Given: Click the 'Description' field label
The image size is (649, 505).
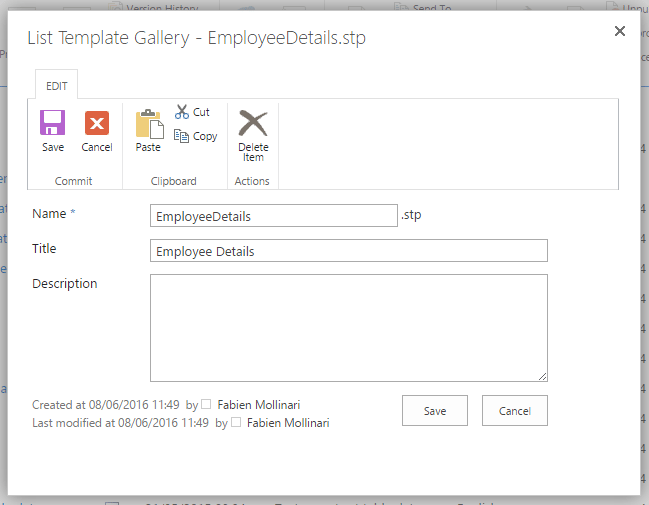Looking at the screenshot, I should 65,284.
